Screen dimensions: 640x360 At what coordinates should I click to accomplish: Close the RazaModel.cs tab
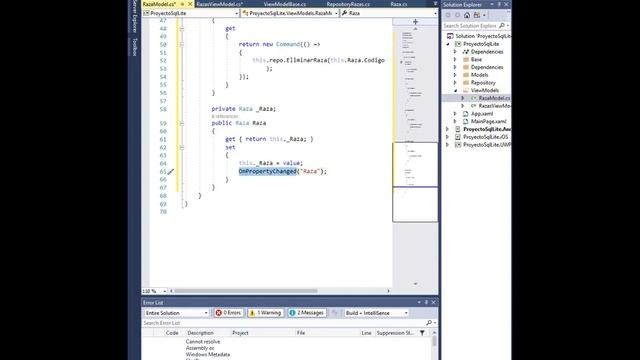[x=190, y=4]
